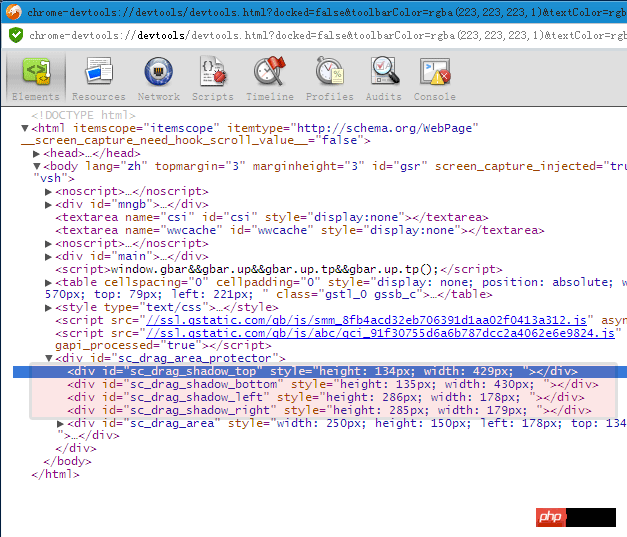627x537 pixels.
Task: Click the green shield security icon
Action: 16,35
